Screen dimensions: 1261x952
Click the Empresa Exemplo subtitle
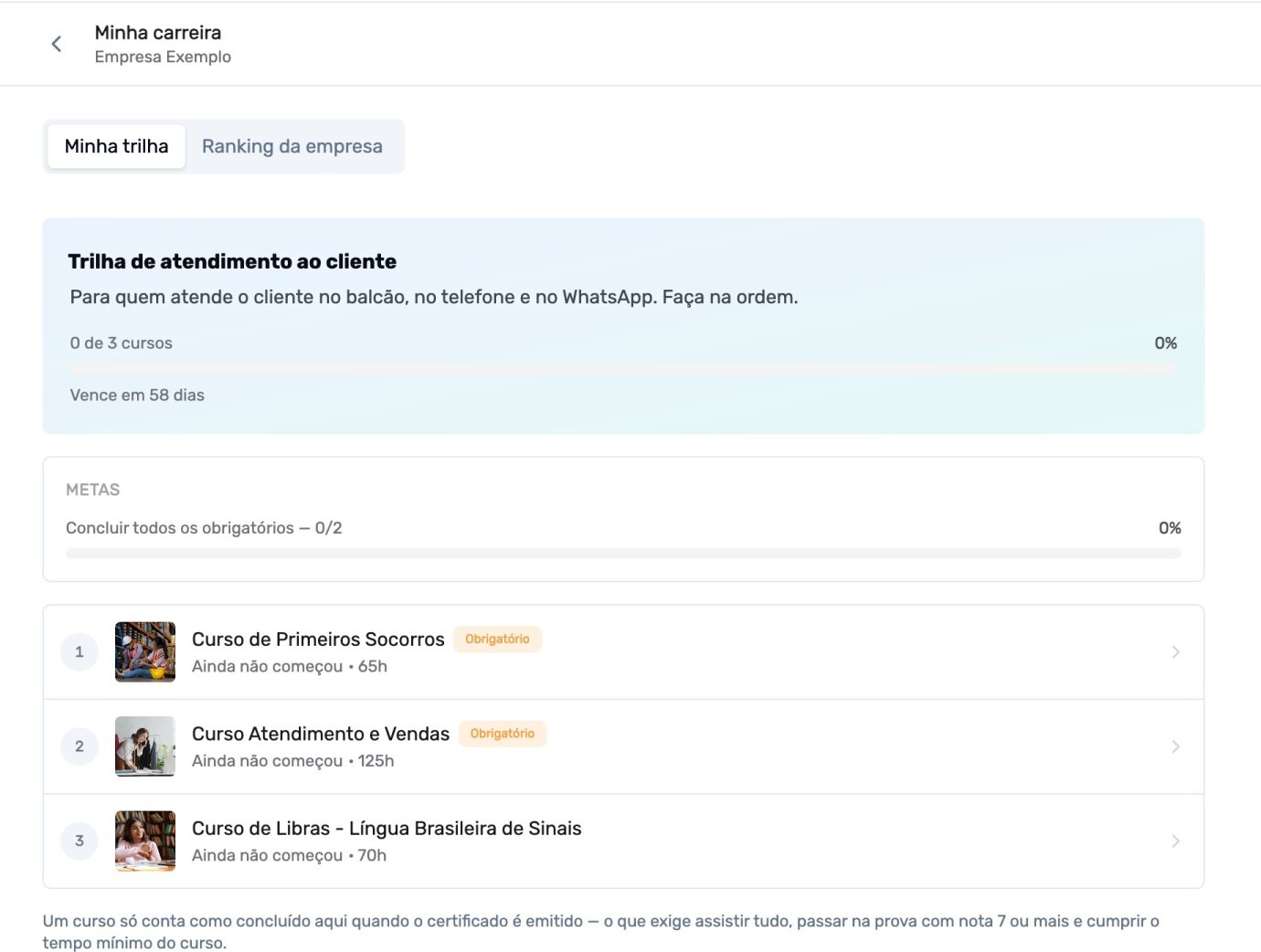pos(163,57)
